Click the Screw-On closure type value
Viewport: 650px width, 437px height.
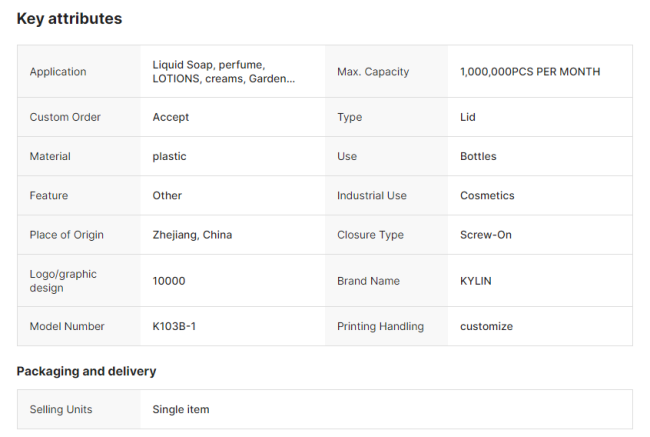tap(487, 235)
